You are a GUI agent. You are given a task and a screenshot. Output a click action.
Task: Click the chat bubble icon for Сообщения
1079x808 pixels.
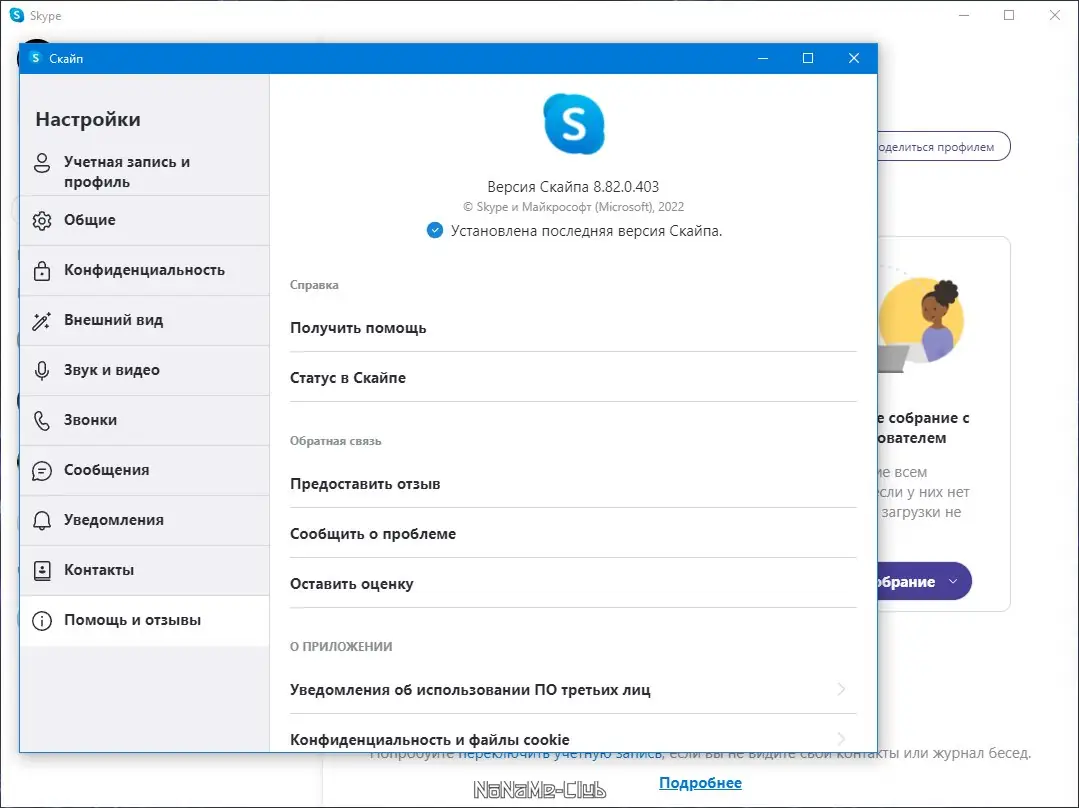(x=42, y=471)
